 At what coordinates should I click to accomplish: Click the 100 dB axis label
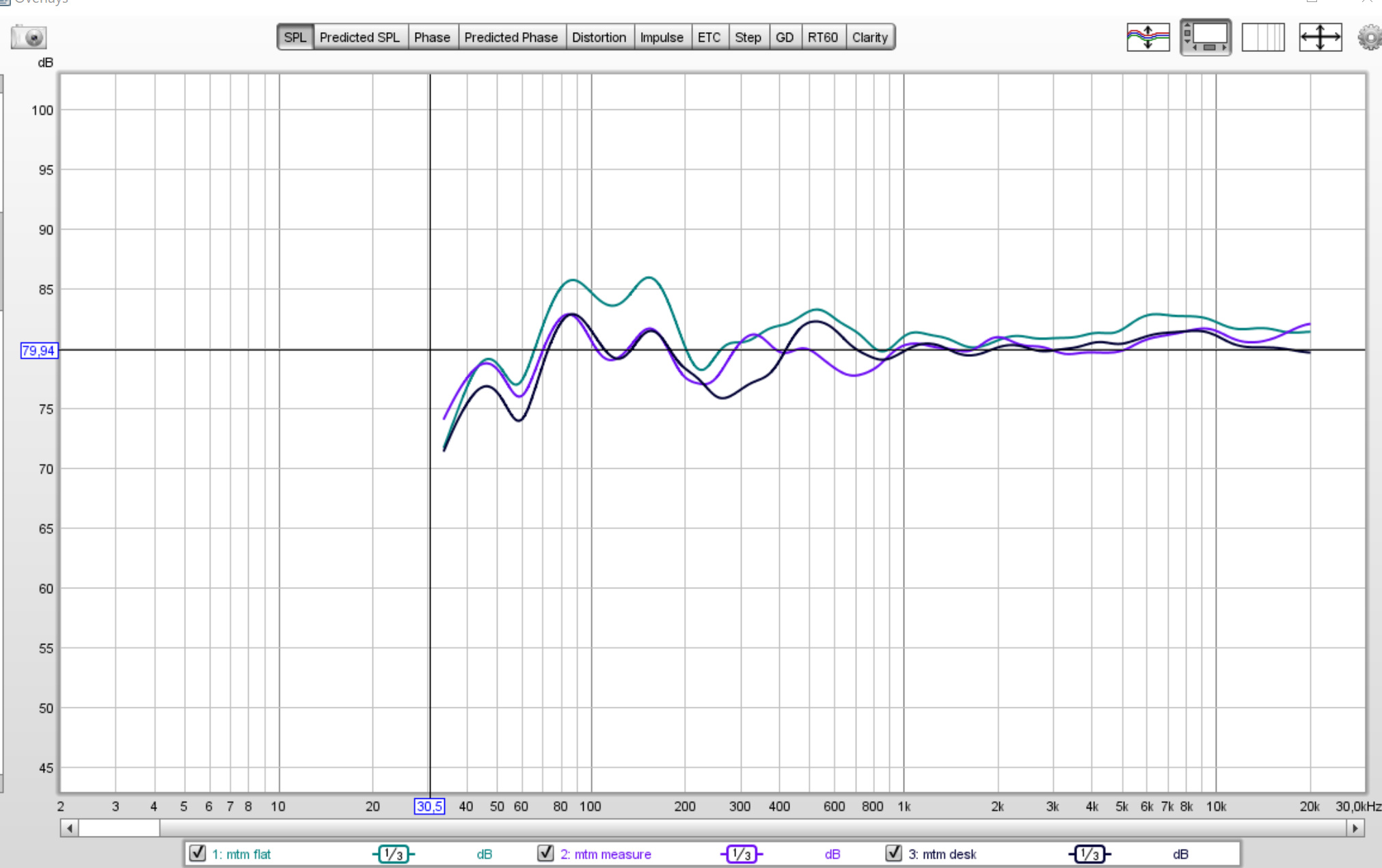(x=42, y=110)
